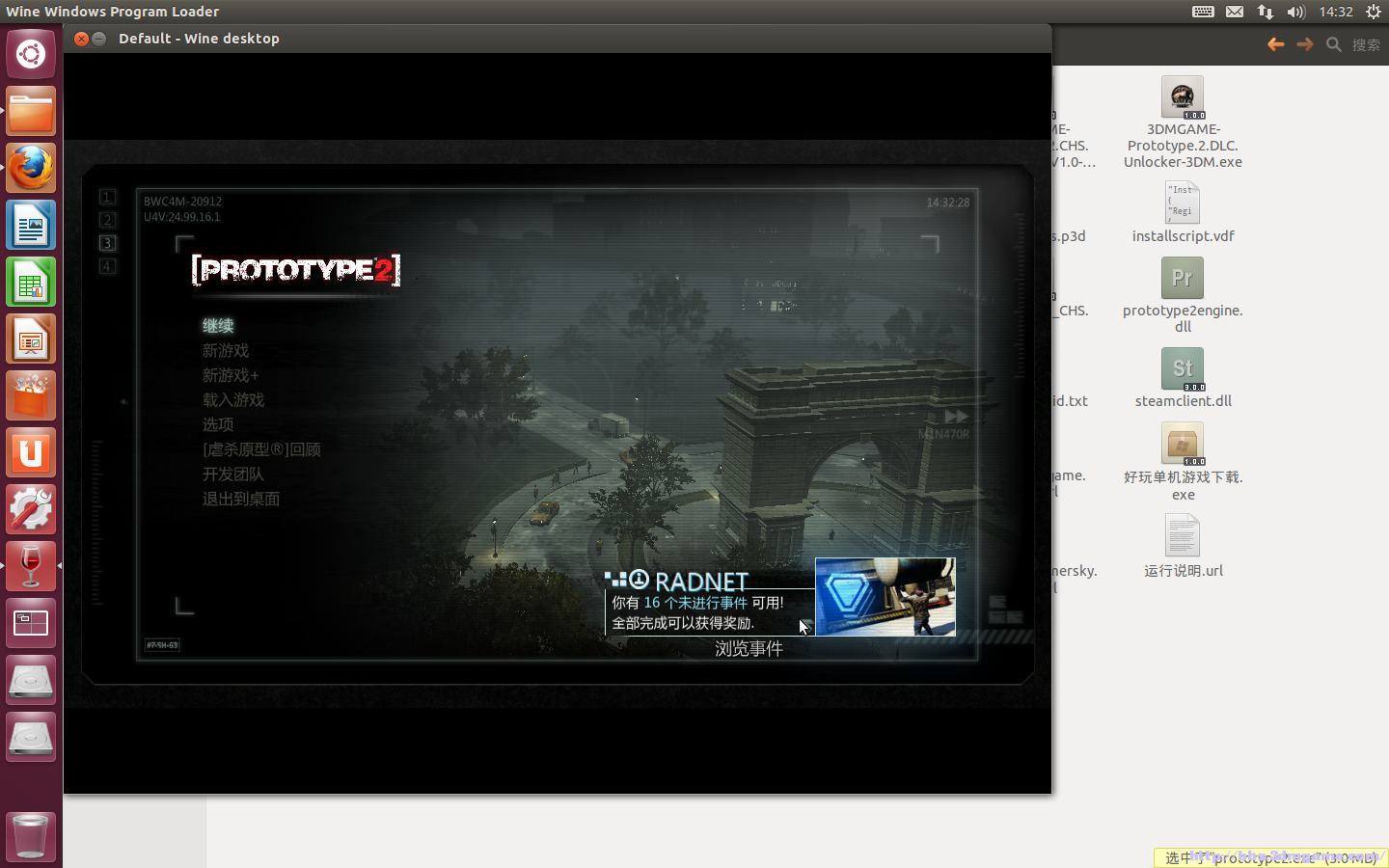Screen dimensions: 1389x868
Task: Open the Files manager from the launcher
Action: (31, 111)
